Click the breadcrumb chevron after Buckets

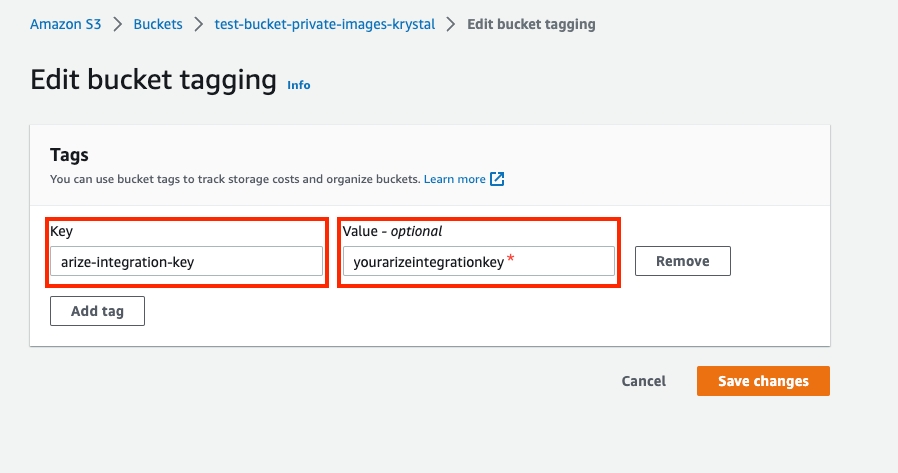199,24
